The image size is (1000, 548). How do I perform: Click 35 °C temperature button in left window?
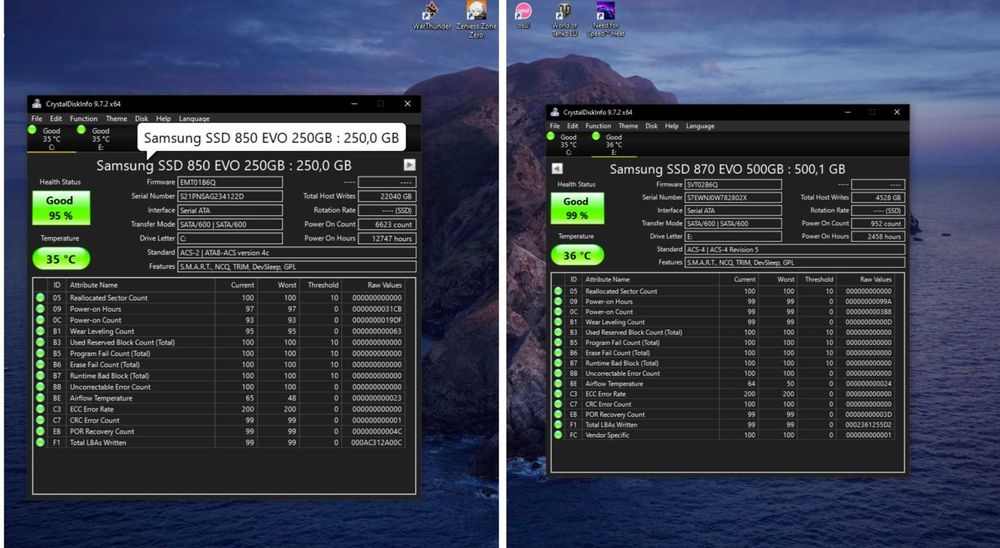point(61,259)
